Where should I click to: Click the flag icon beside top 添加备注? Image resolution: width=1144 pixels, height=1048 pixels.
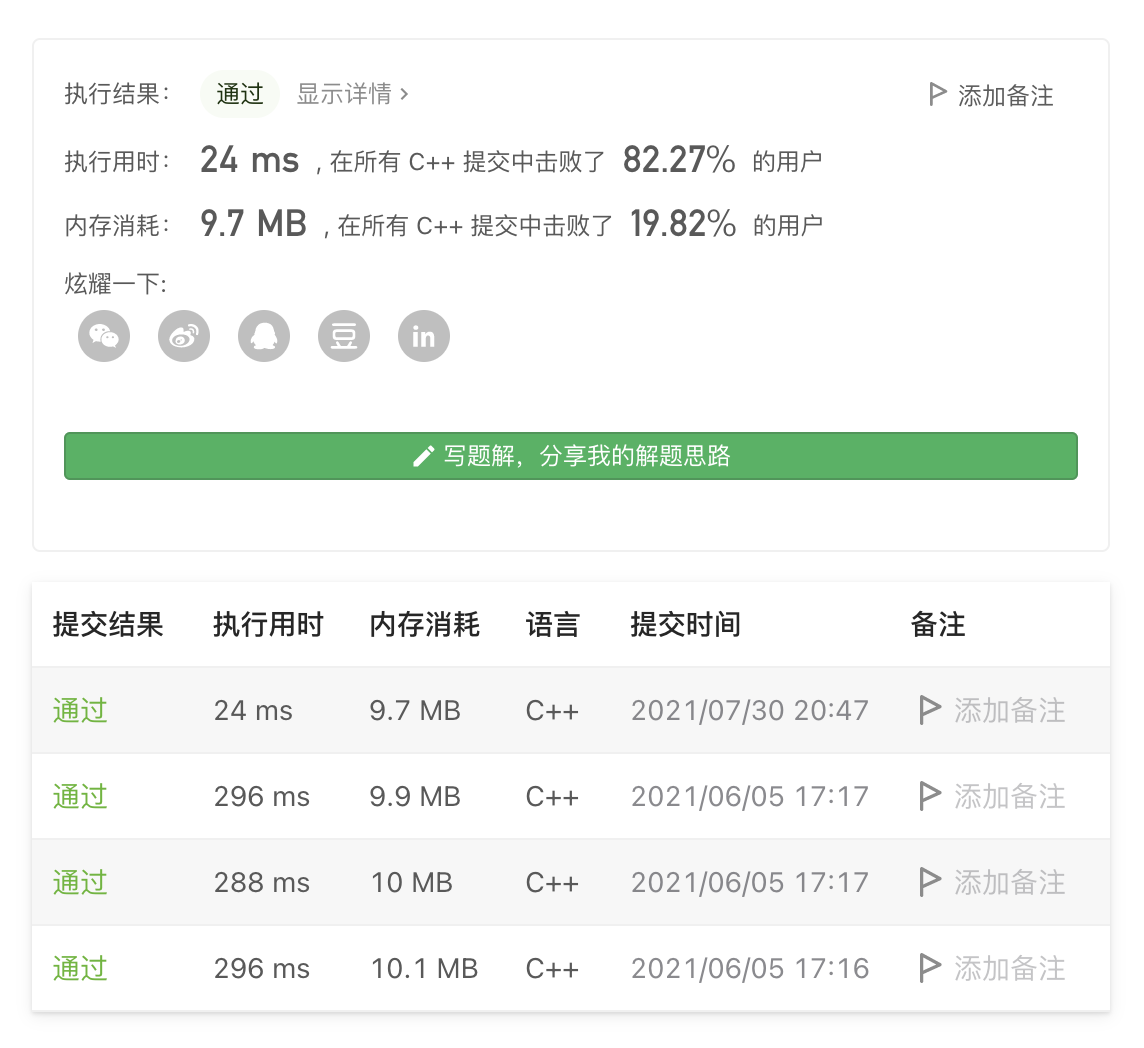click(x=937, y=95)
